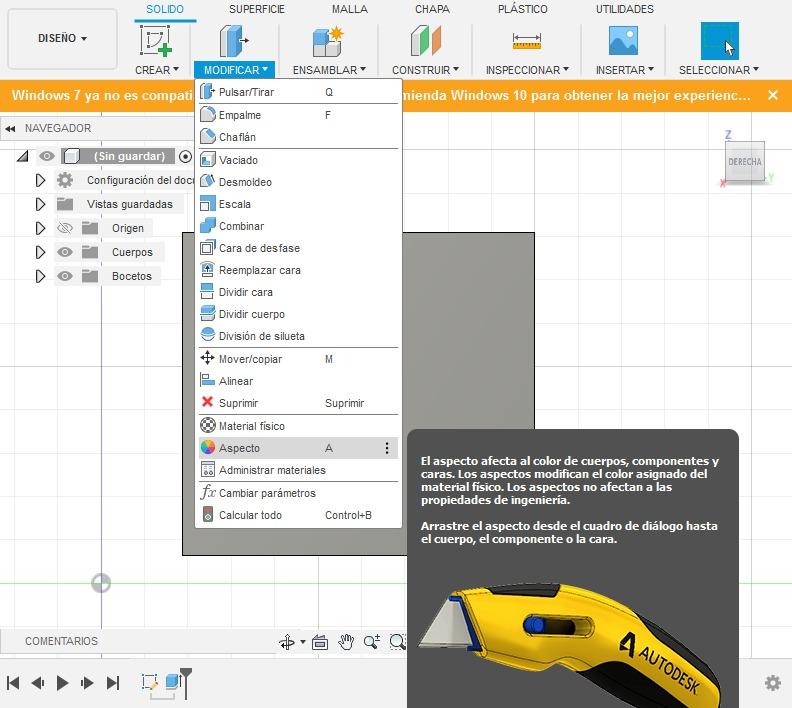
Task: Expand the Vistas guardadas node
Action: (40, 204)
